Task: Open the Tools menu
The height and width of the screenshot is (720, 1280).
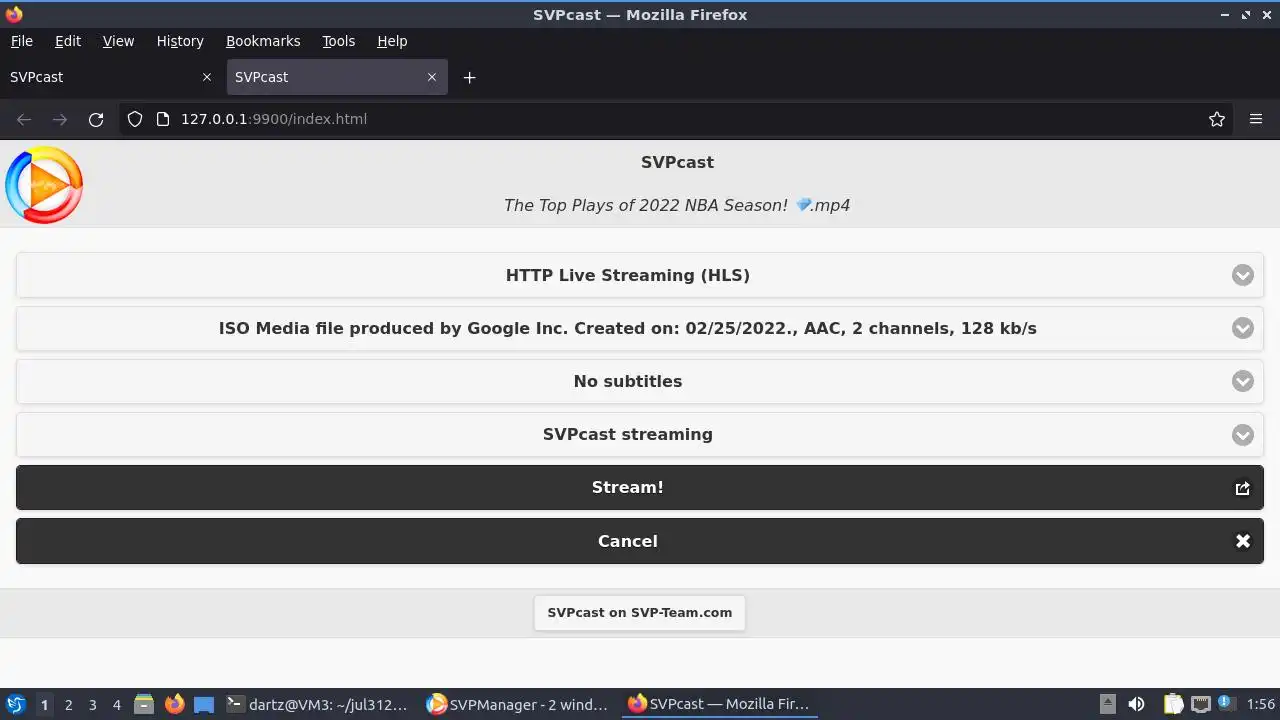Action: point(338,41)
